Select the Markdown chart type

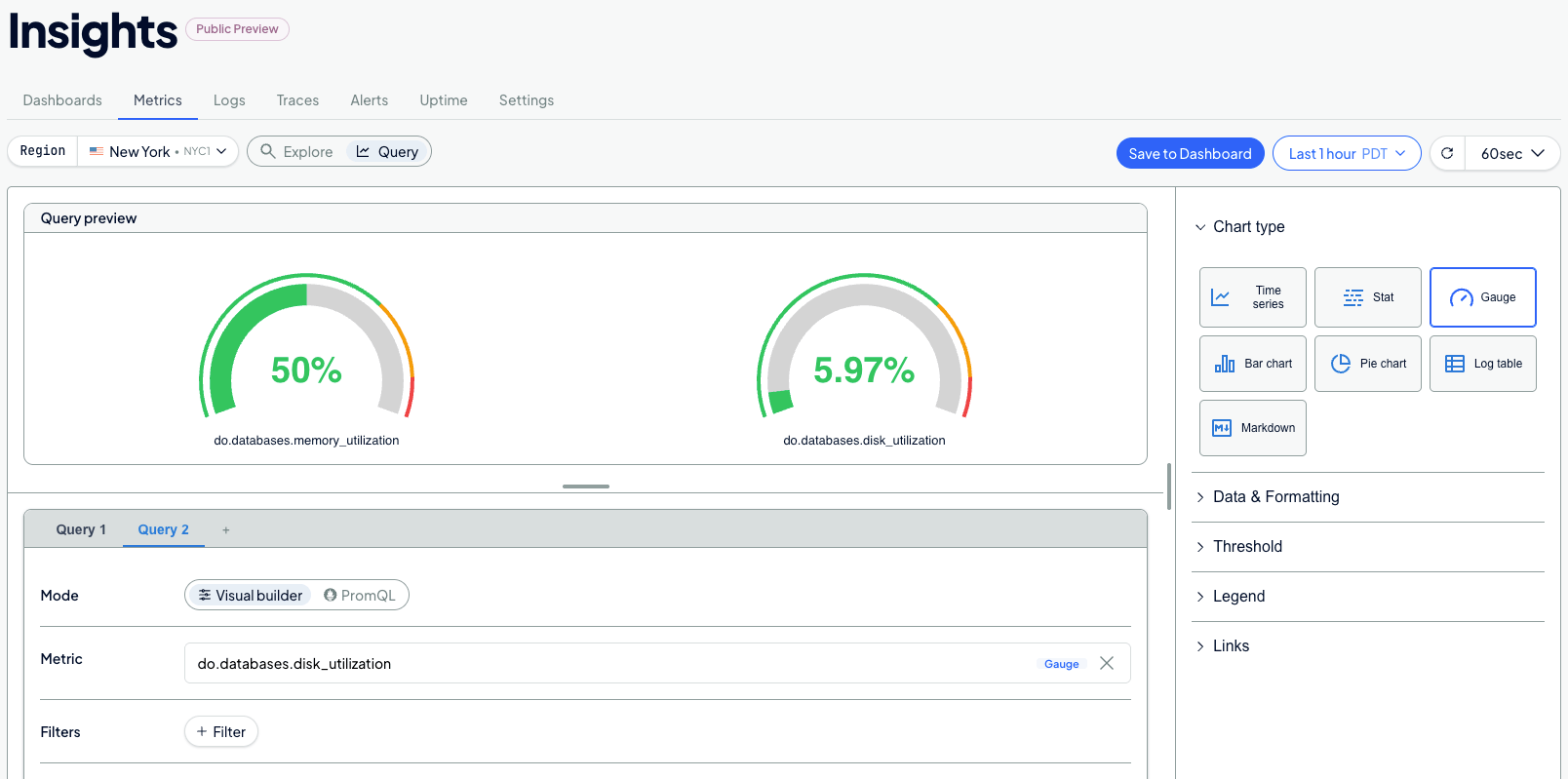[x=1253, y=428]
